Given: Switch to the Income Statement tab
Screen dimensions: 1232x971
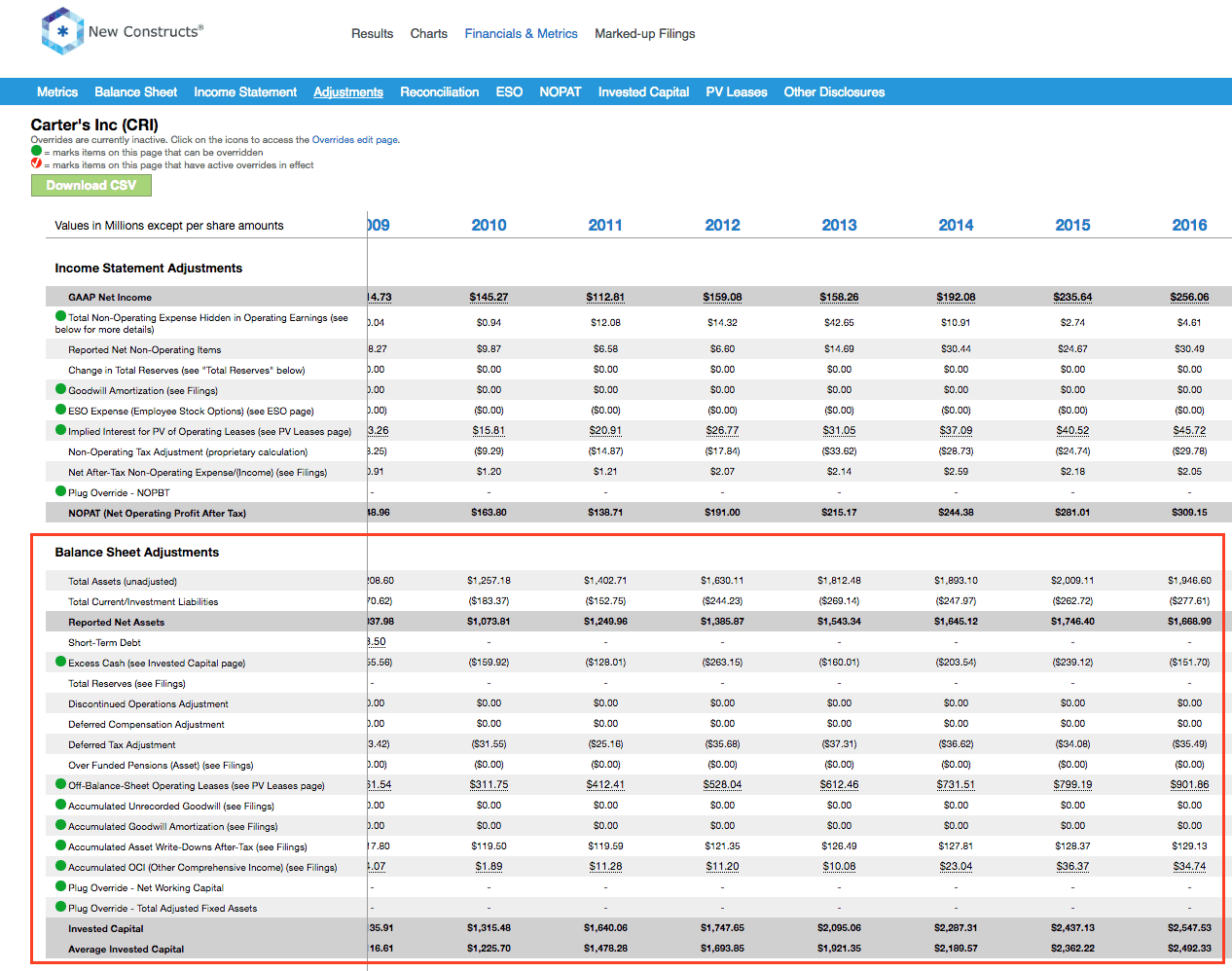Looking at the screenshot, I should 245,91.
